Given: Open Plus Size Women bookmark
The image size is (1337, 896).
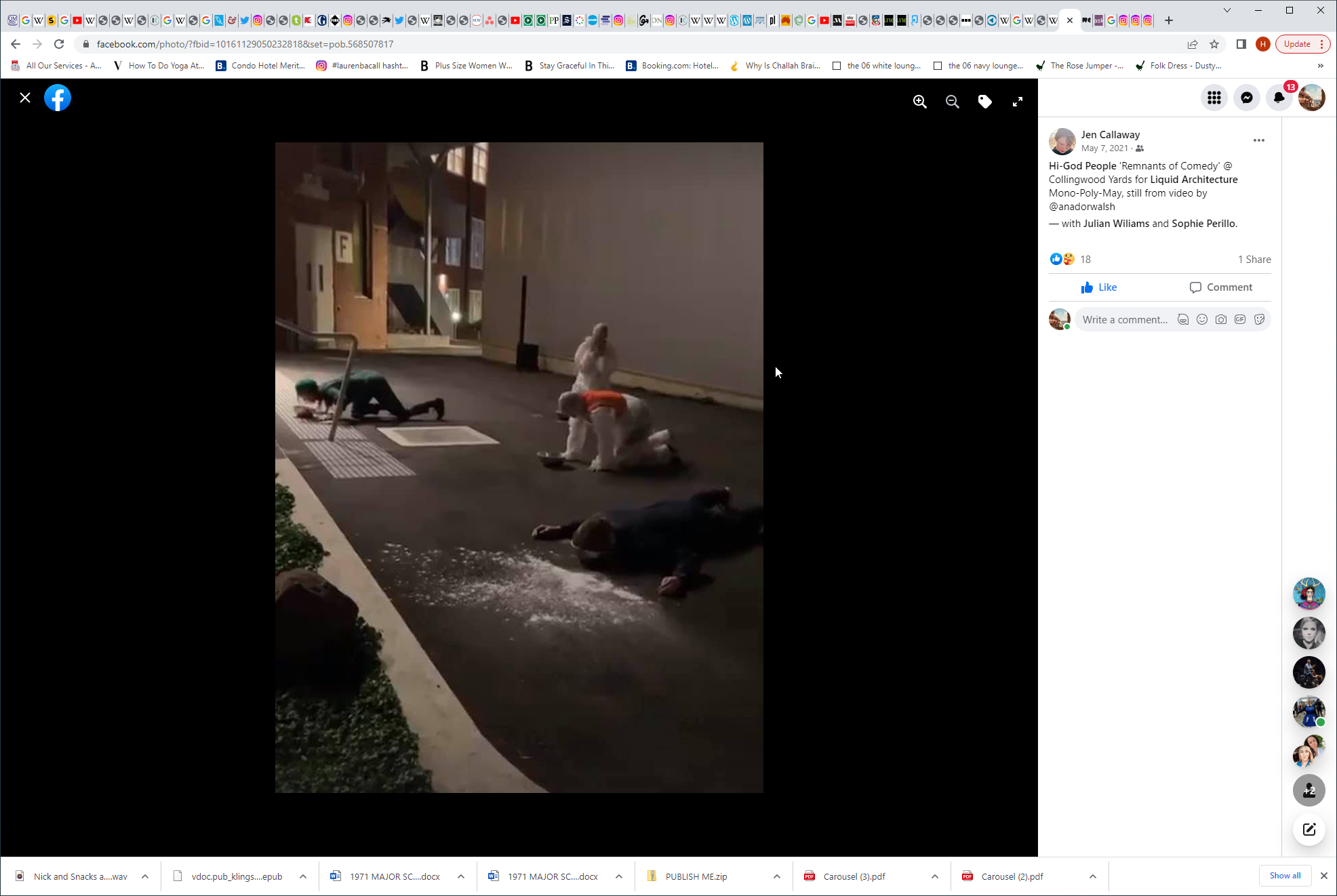Looking at the screenshot, I should [x=466, y=66].
